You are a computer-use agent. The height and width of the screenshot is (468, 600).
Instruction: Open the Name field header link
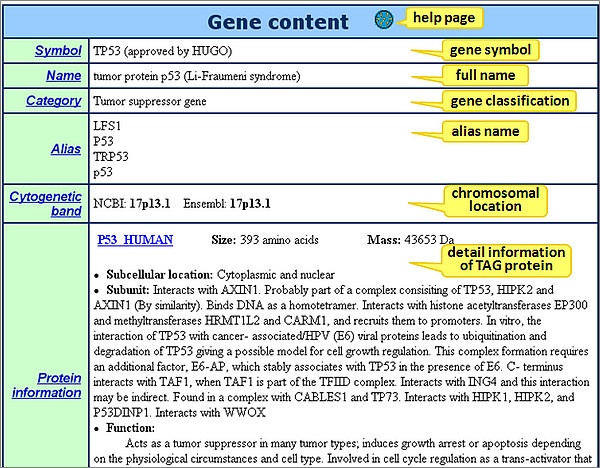point(64,75)
